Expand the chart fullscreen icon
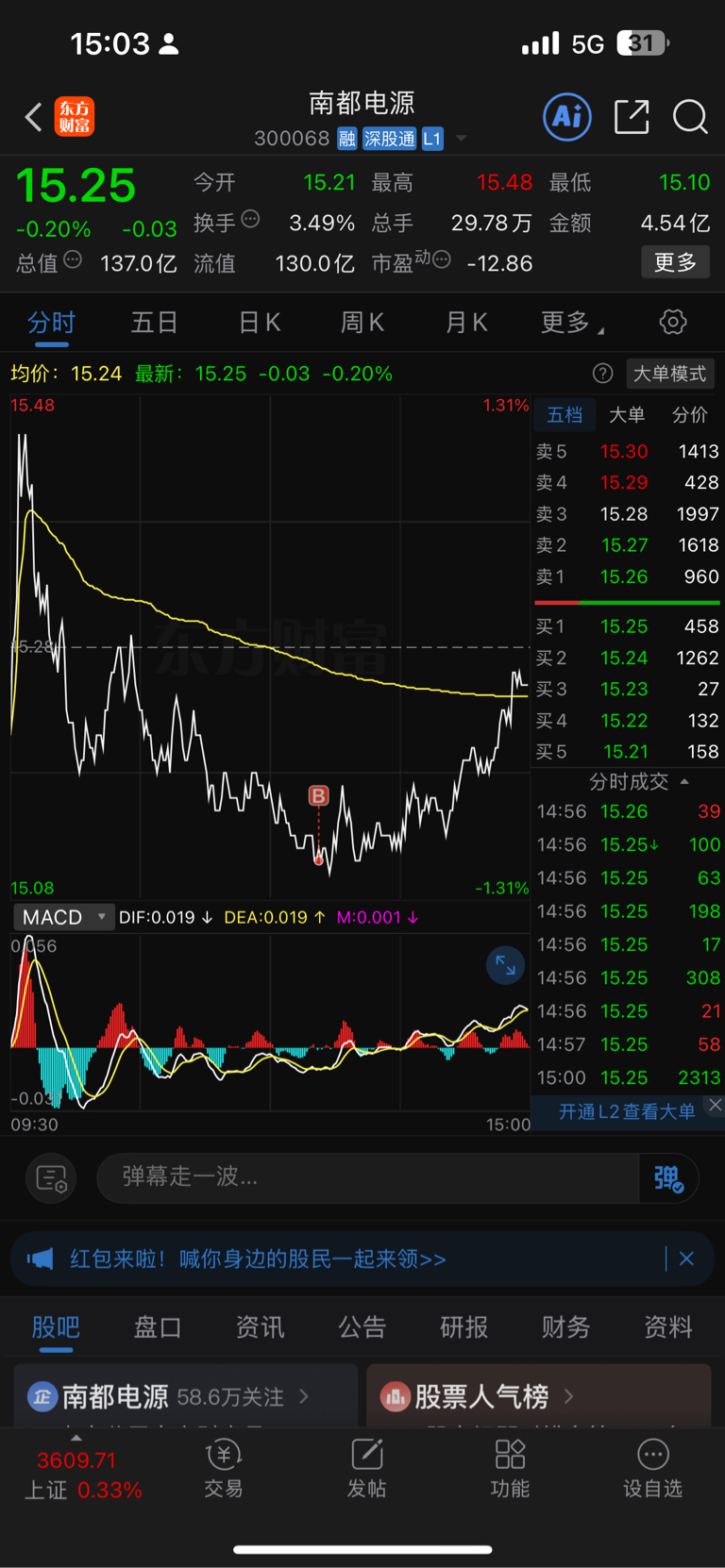 [x=505, y=965]
